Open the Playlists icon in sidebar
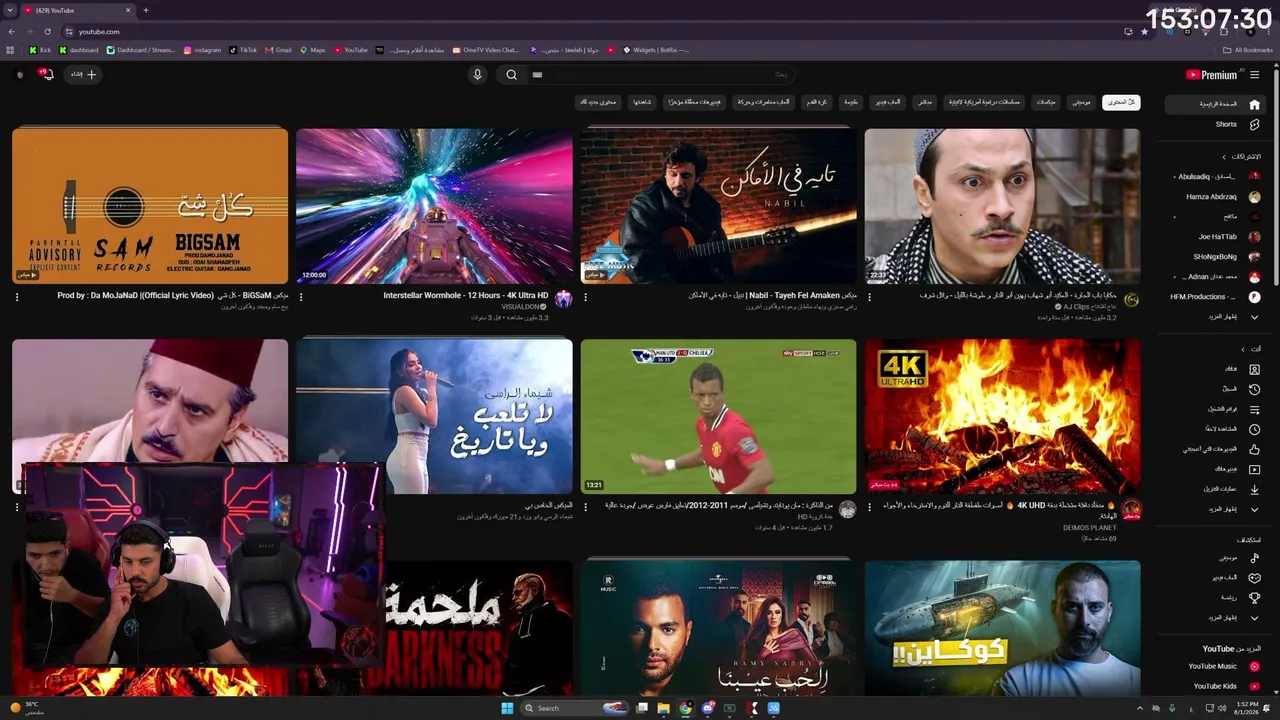The height and width of the screenshot is (720, 1280). point(1254,409)
